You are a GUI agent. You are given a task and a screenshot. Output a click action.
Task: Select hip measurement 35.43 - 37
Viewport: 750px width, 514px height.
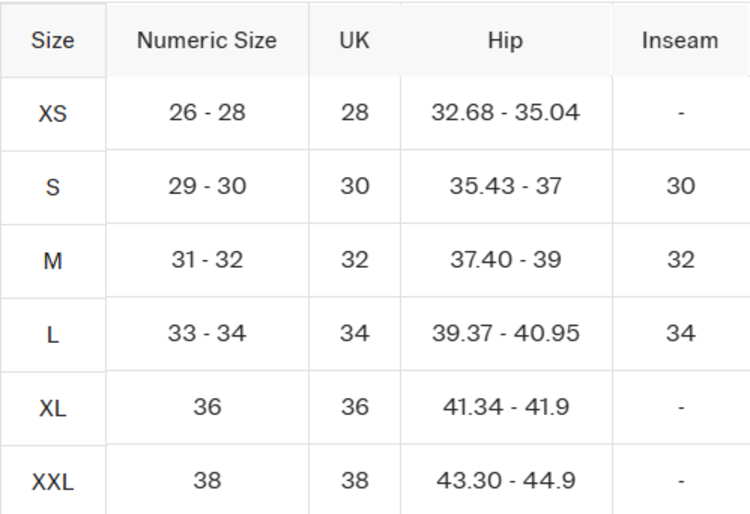click(x=505, y=186)
